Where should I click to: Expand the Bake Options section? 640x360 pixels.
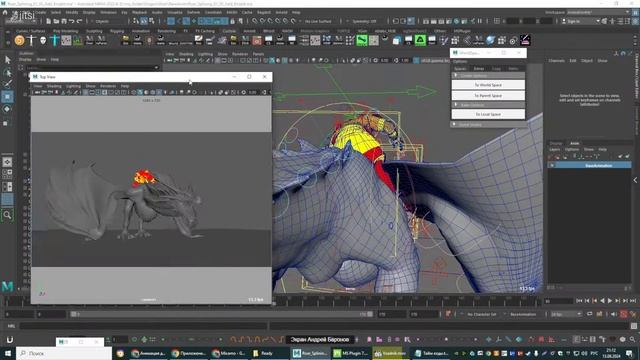488,105
